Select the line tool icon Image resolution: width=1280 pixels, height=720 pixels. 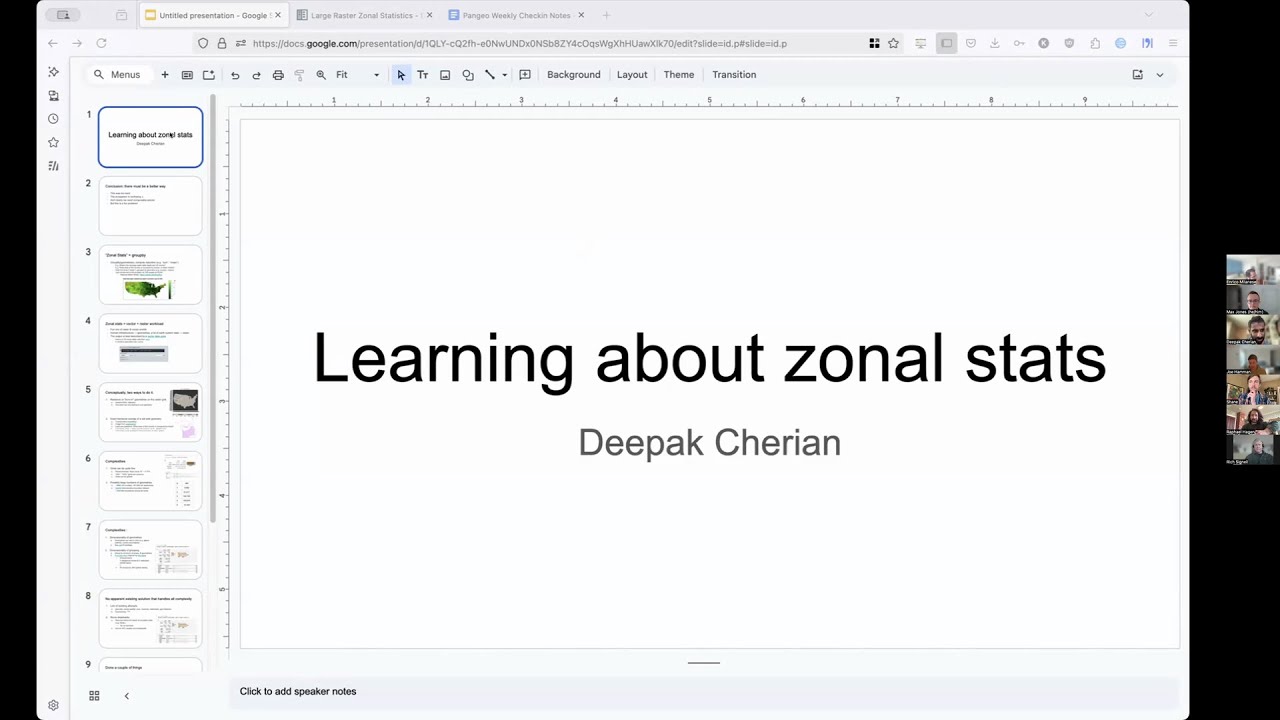click(x=490, y=75)
